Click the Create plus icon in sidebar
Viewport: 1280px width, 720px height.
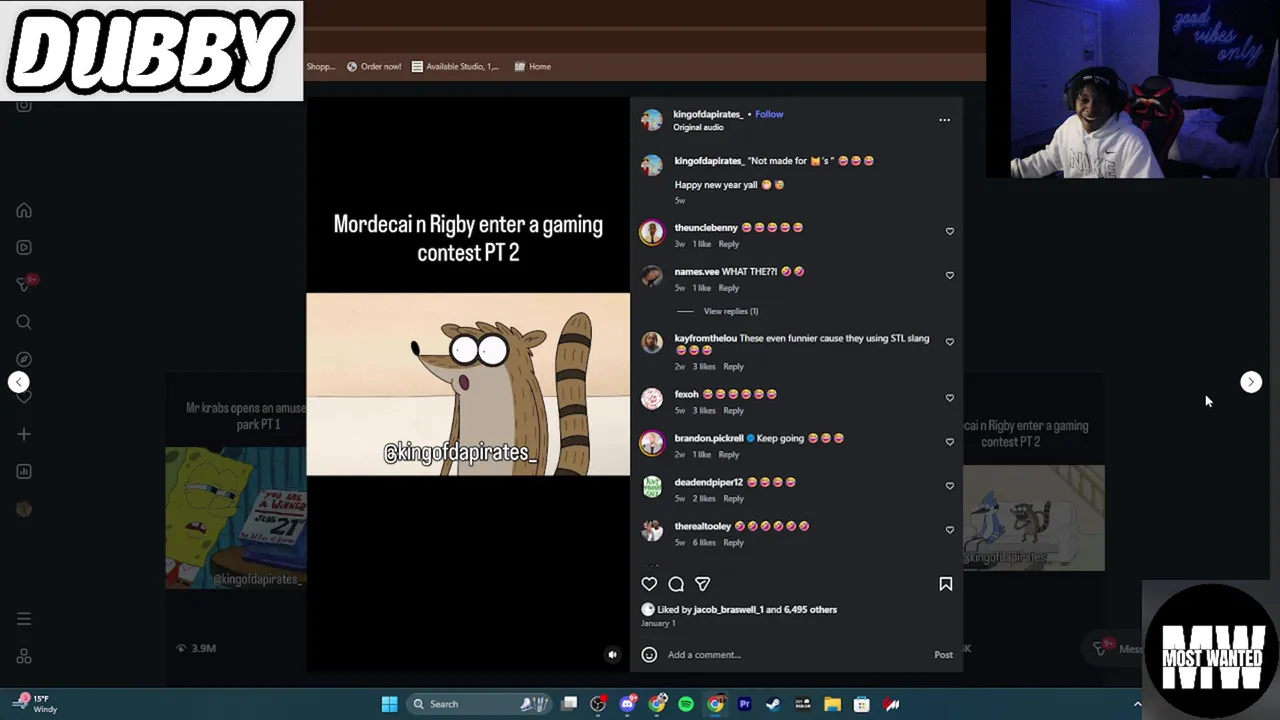point(24,434)
